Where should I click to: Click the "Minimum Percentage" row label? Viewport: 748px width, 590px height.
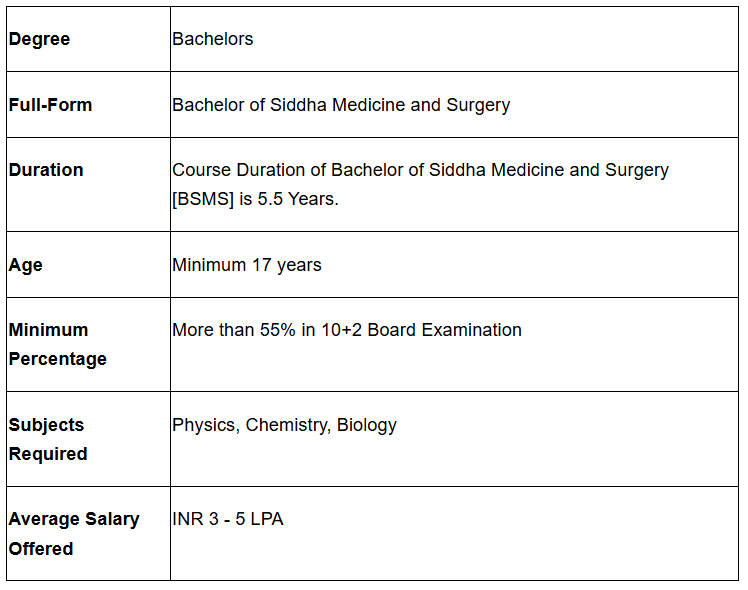57,344
